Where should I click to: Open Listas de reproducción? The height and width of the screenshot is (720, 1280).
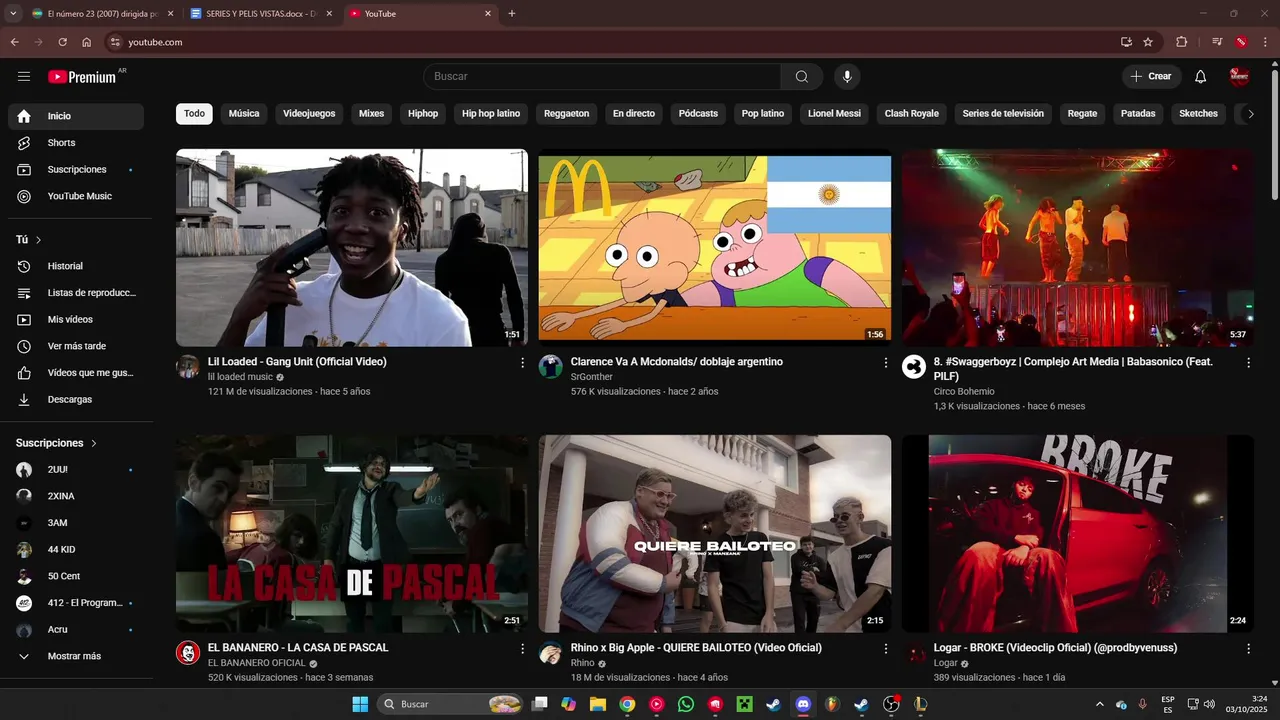tap(76, 293)
